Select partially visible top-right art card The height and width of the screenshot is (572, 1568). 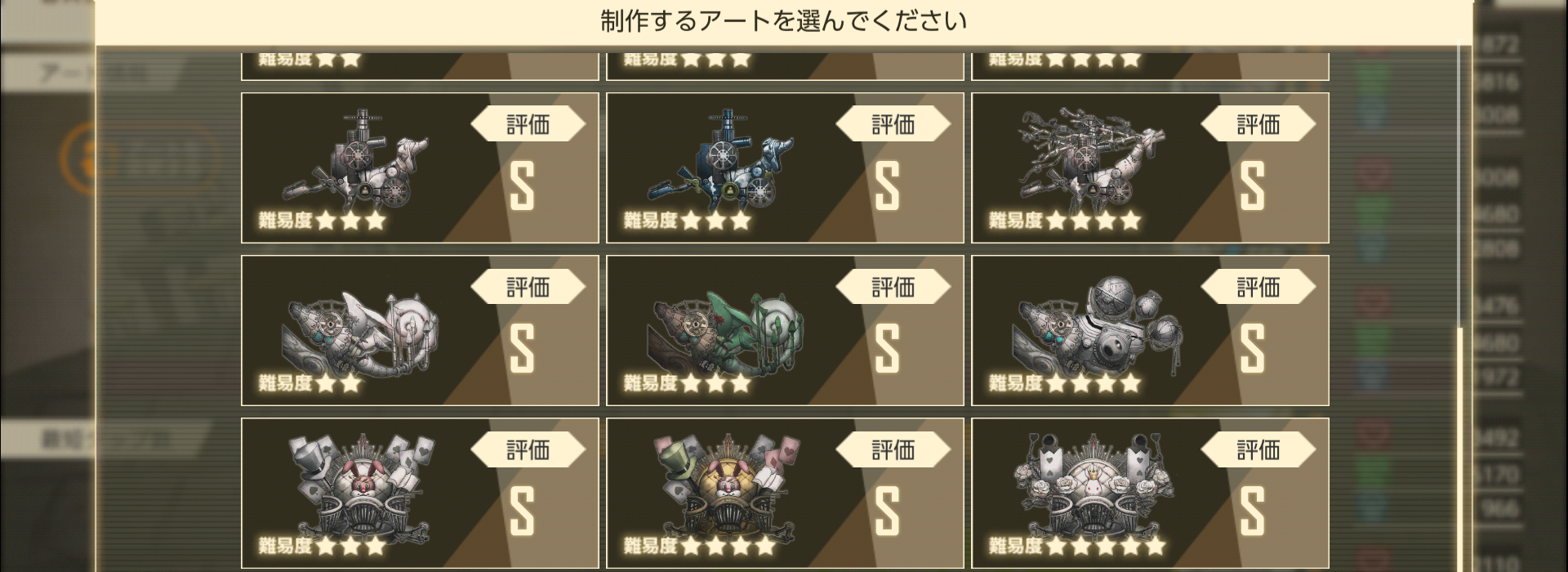(x=1150, y=66)
